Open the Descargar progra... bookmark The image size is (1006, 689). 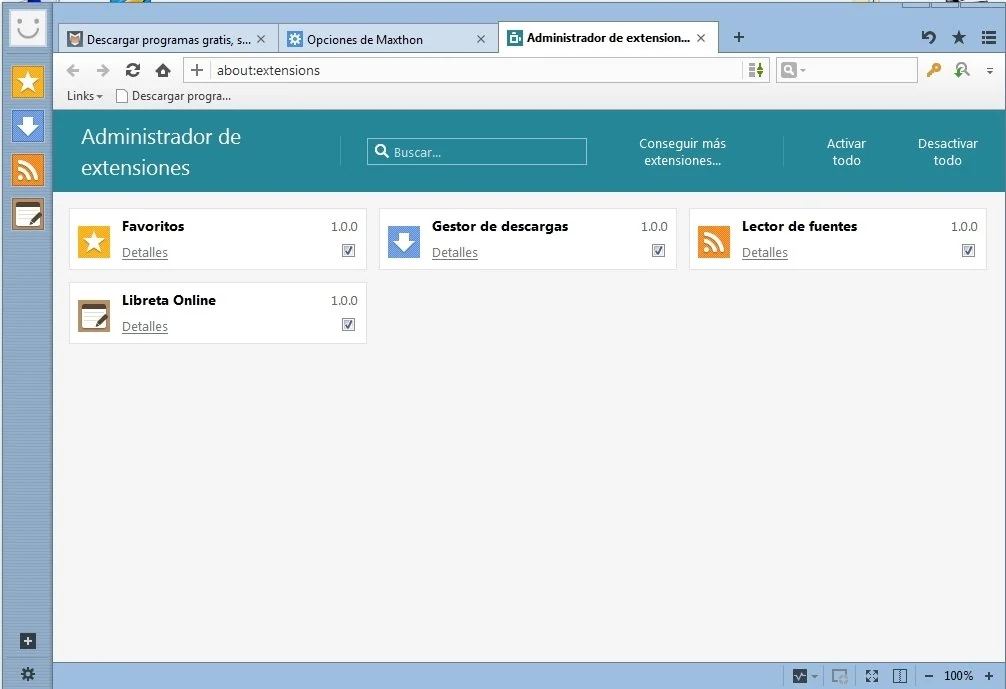coord(173,96)
